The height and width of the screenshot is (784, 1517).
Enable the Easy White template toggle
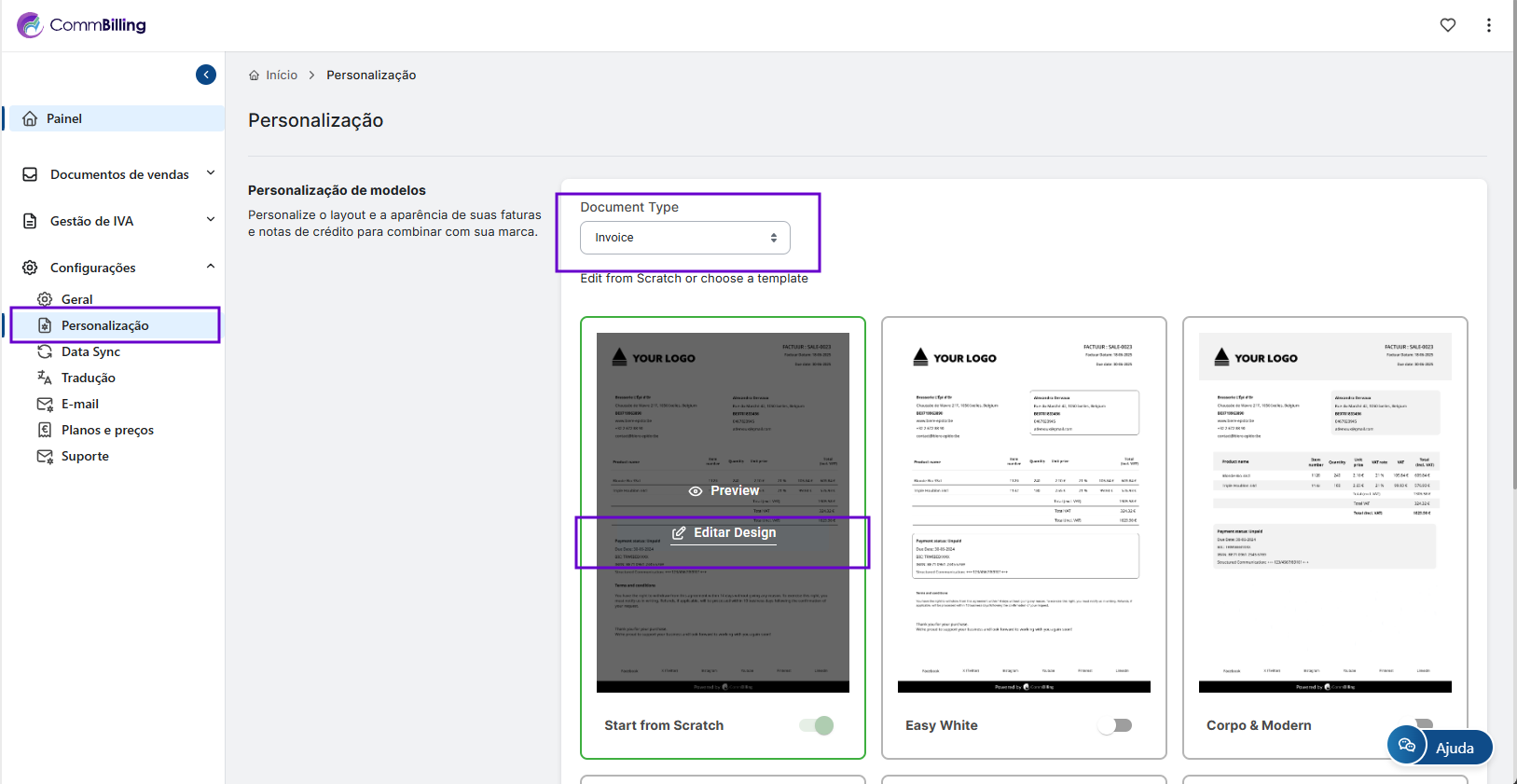pyautogui.click(x=1116, y=725)
